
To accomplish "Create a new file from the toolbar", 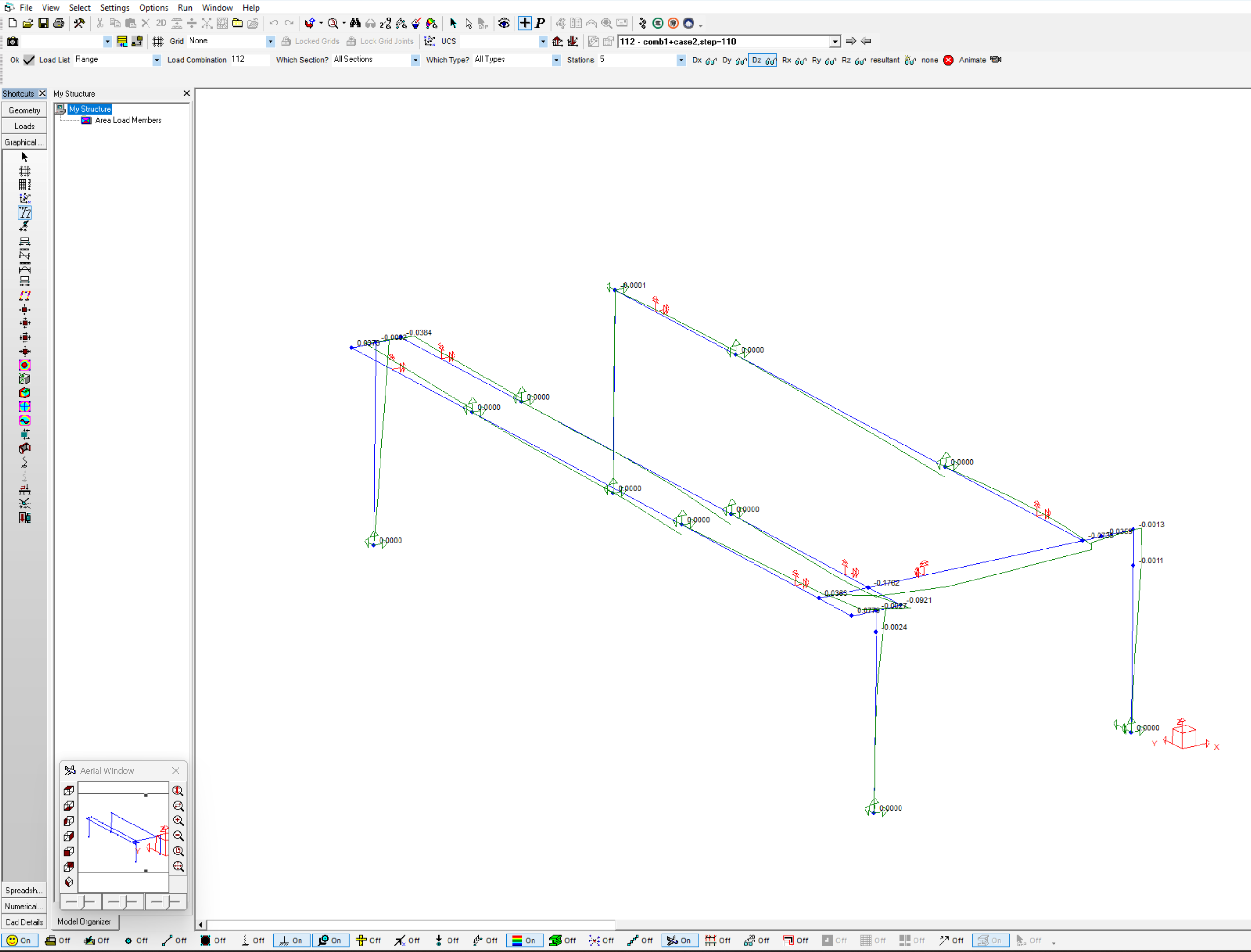I will pyautogui.click(x=12, y=23).
